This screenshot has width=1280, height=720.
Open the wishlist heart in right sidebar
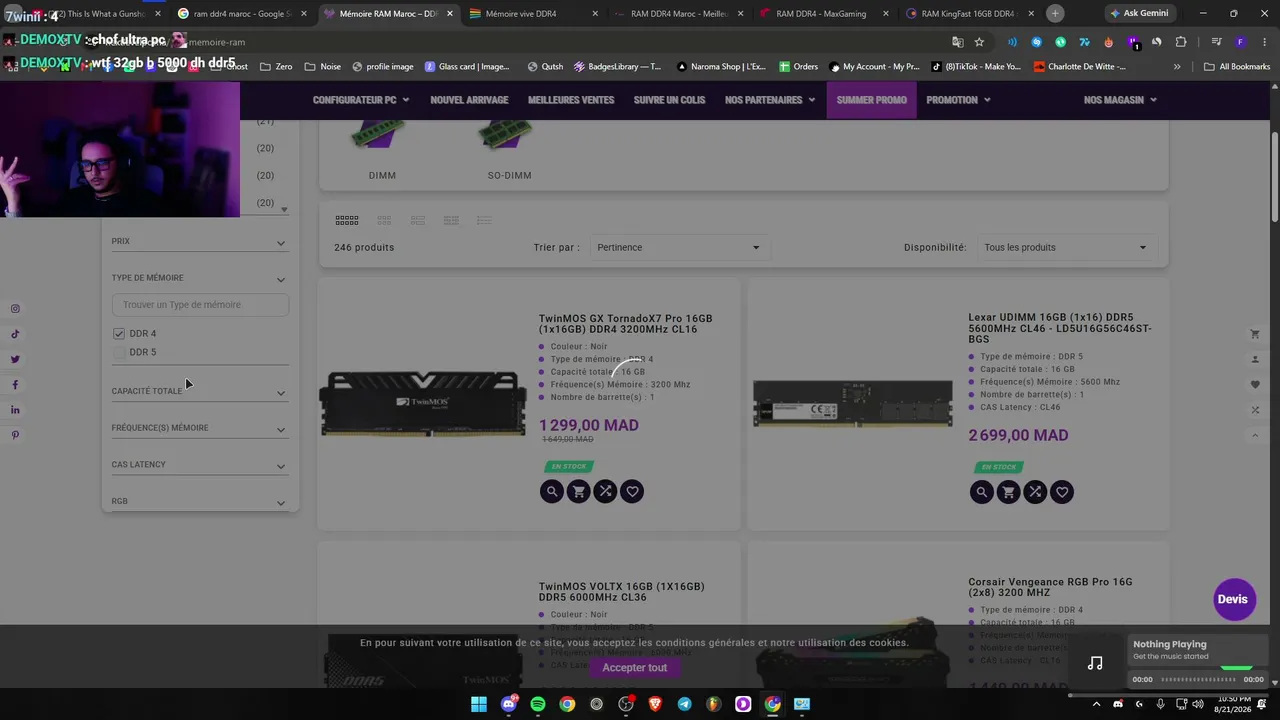[1255, 385]
